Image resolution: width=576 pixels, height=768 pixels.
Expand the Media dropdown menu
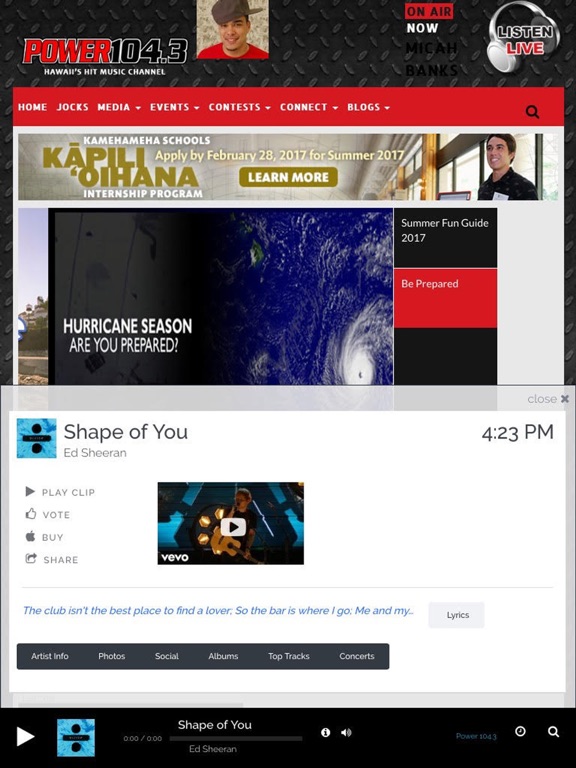[x=119, y=107]
